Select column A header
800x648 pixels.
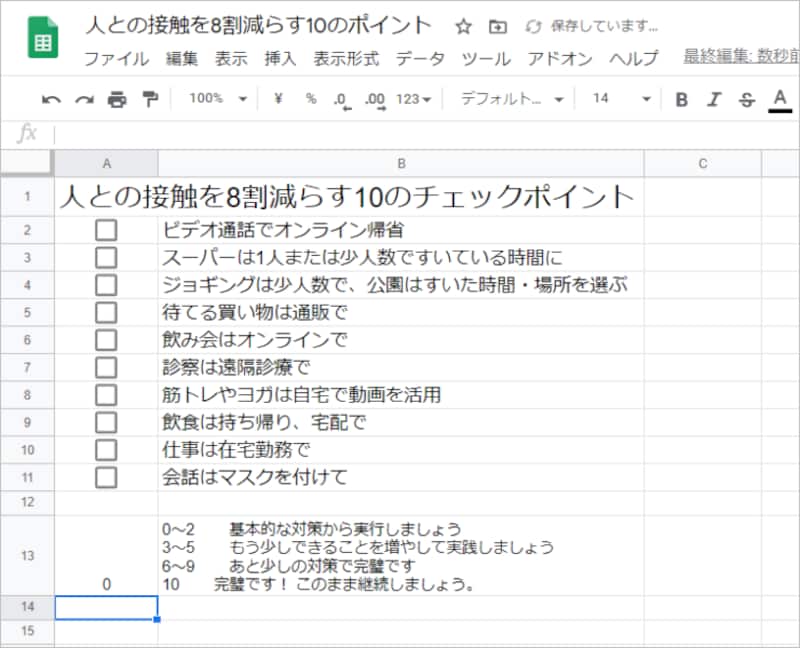click(108, 161)
